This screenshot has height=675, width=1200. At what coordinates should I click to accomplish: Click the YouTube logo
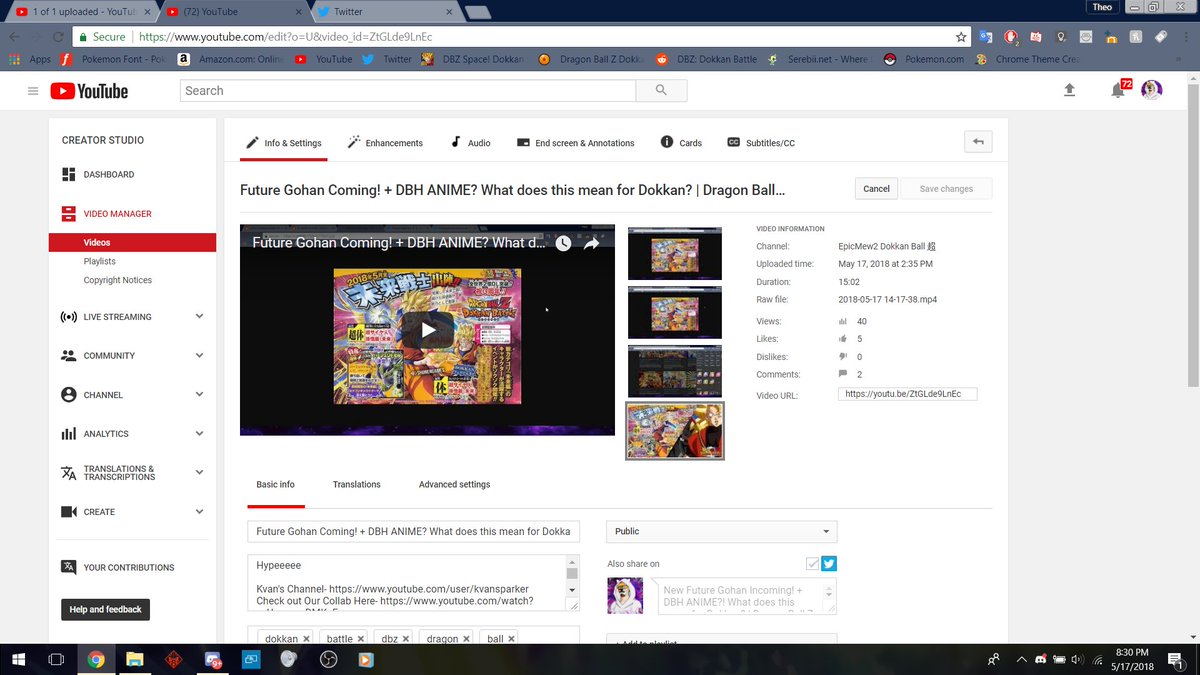[x=89, y=91]
